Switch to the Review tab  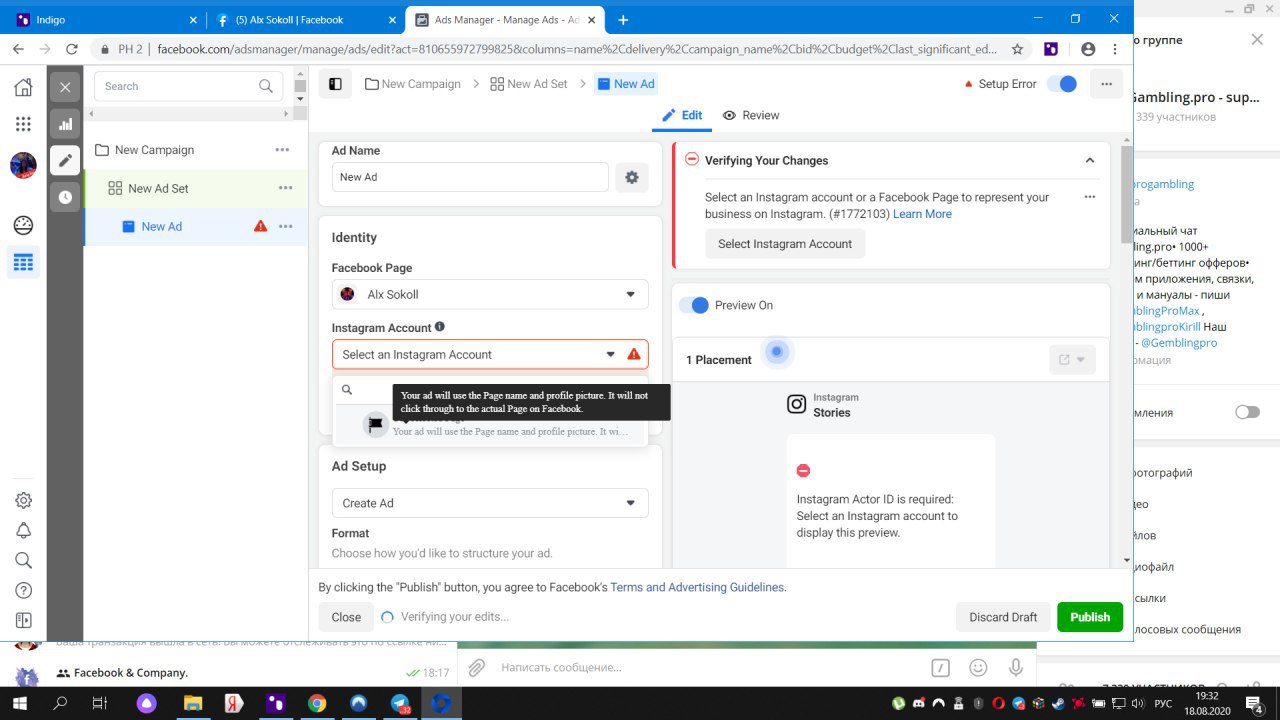coord(751,115)
